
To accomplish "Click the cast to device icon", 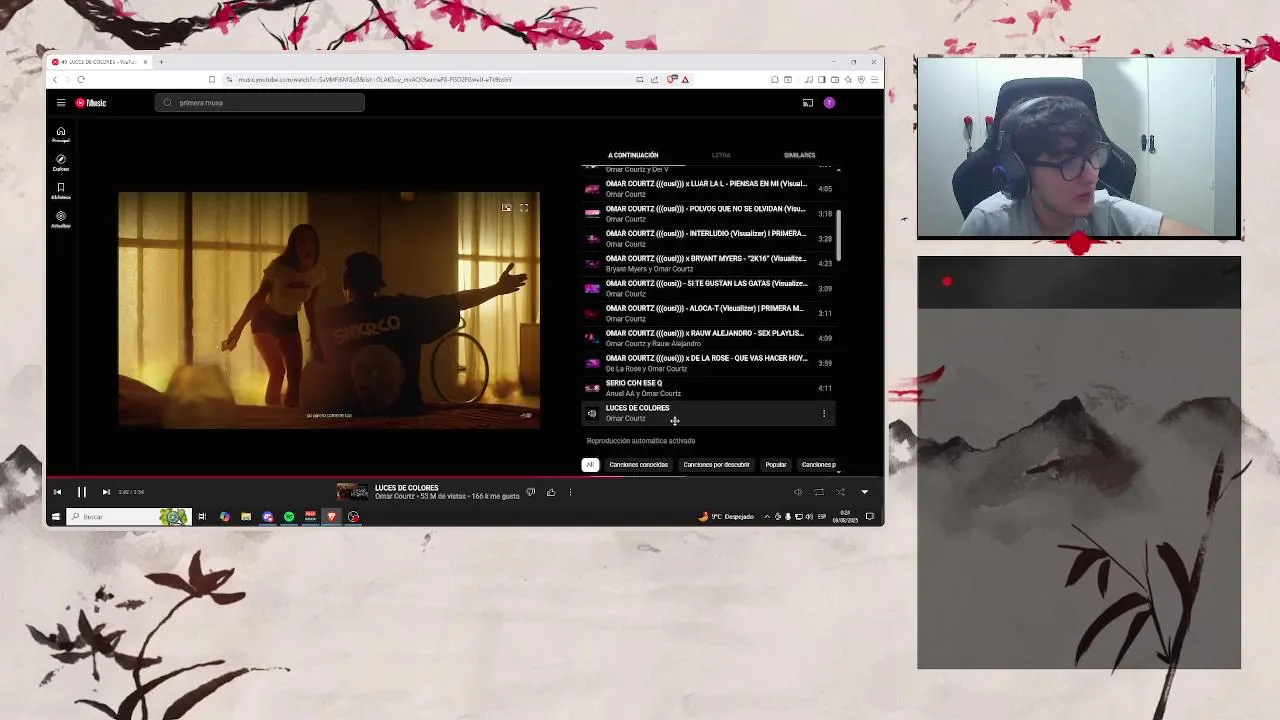I will coord(807,103).
